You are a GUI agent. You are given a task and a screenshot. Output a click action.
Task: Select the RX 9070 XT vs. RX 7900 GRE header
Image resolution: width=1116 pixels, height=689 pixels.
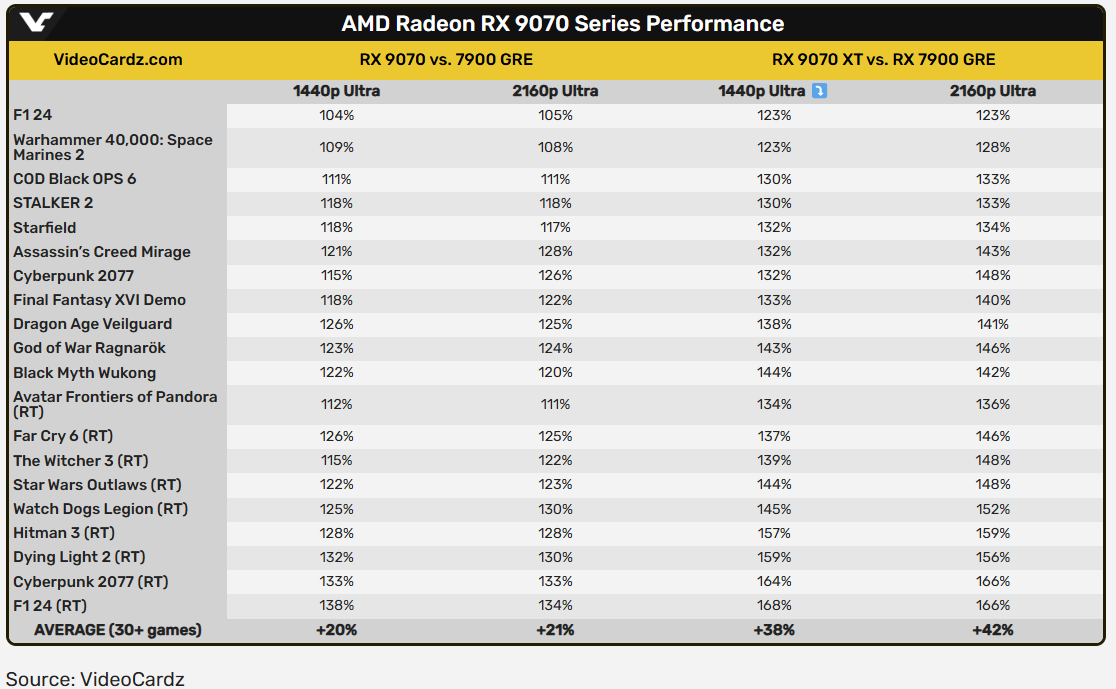pos(883,59)
